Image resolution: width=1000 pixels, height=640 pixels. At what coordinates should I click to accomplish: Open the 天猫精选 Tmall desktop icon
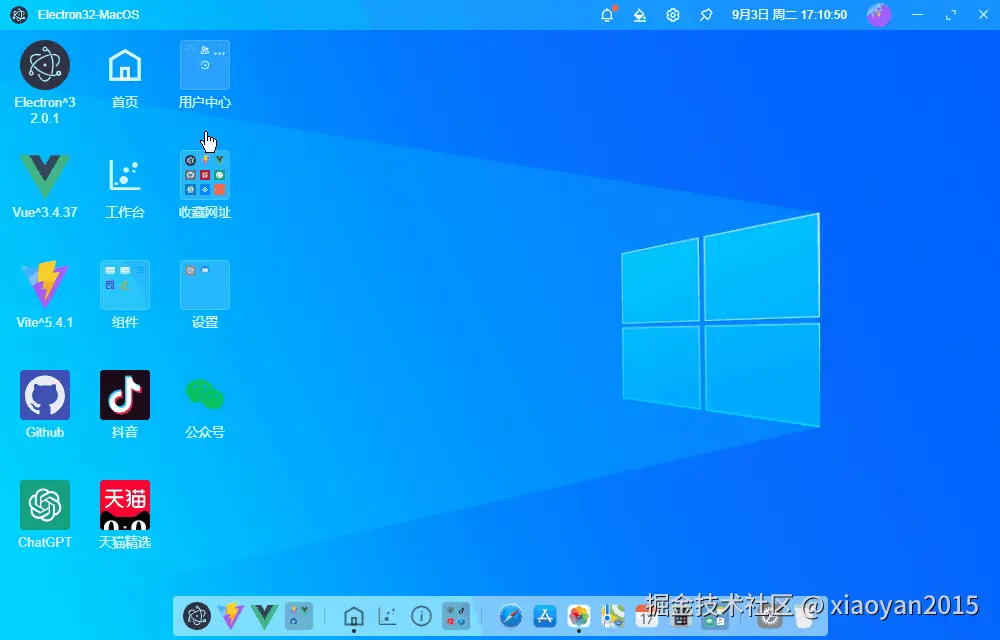click(x=125, y=505)
